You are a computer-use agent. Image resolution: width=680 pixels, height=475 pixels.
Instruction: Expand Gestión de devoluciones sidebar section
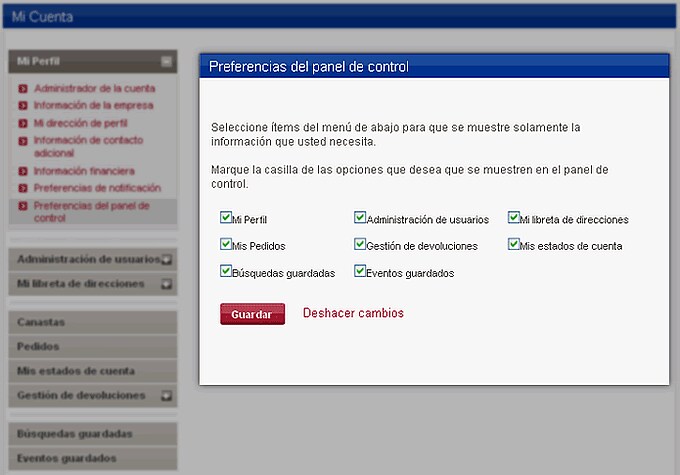(167, 396)
